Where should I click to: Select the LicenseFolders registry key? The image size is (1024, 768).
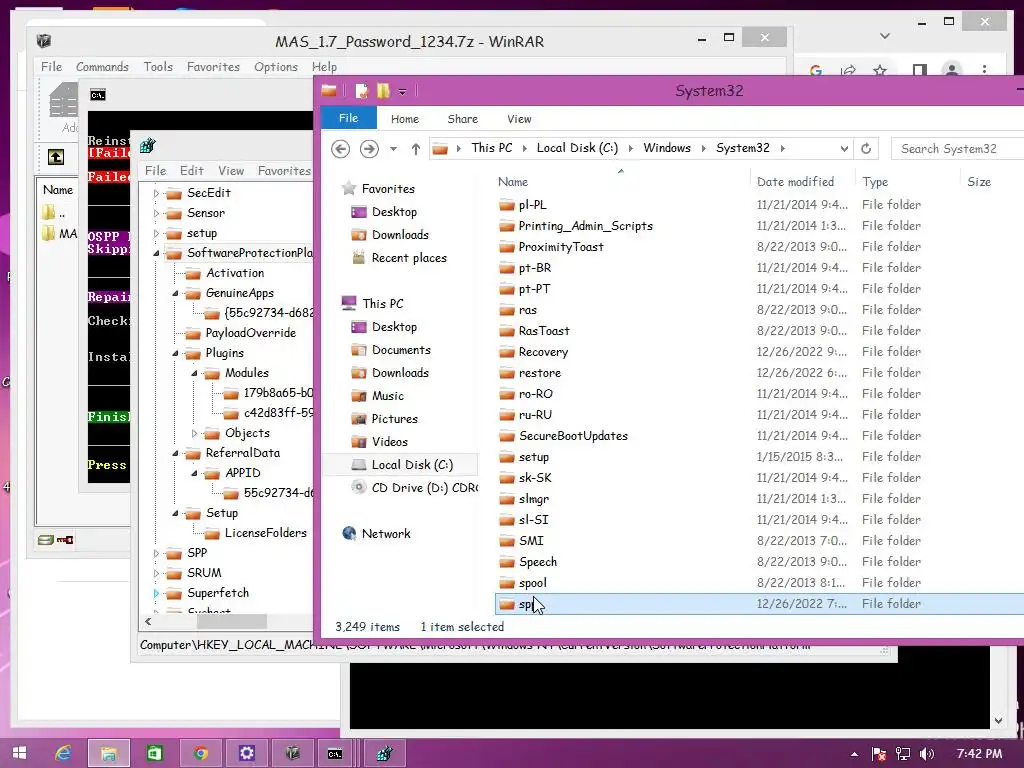[265, 533]
